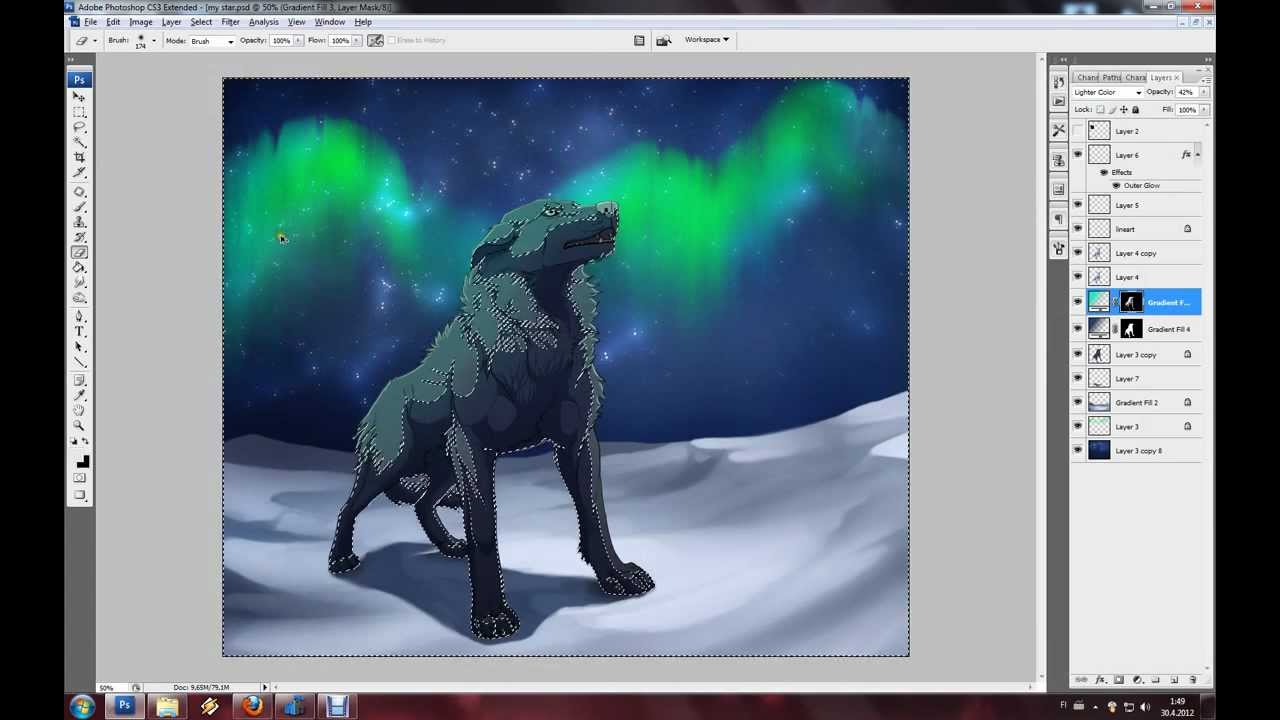1280x720 pixels.
Task: Select the Slice tool
Action: [79, 172]
